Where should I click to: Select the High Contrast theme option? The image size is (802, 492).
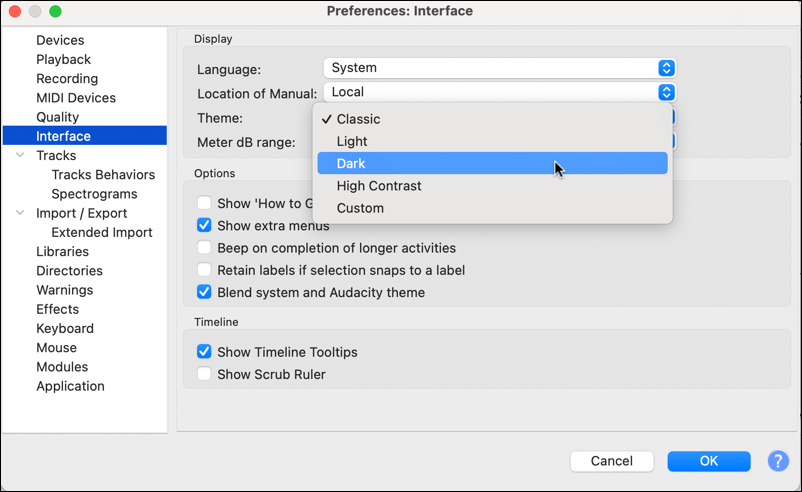379,186
